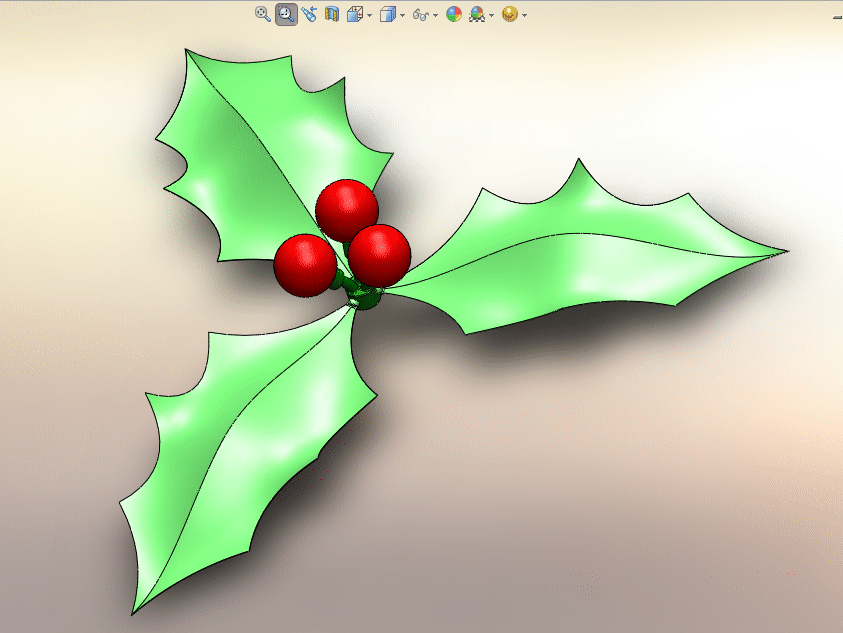The height and width of the screenshot is (633, 843).
Task: Select the leftmost red berry
Action: [x=305, y=265]
